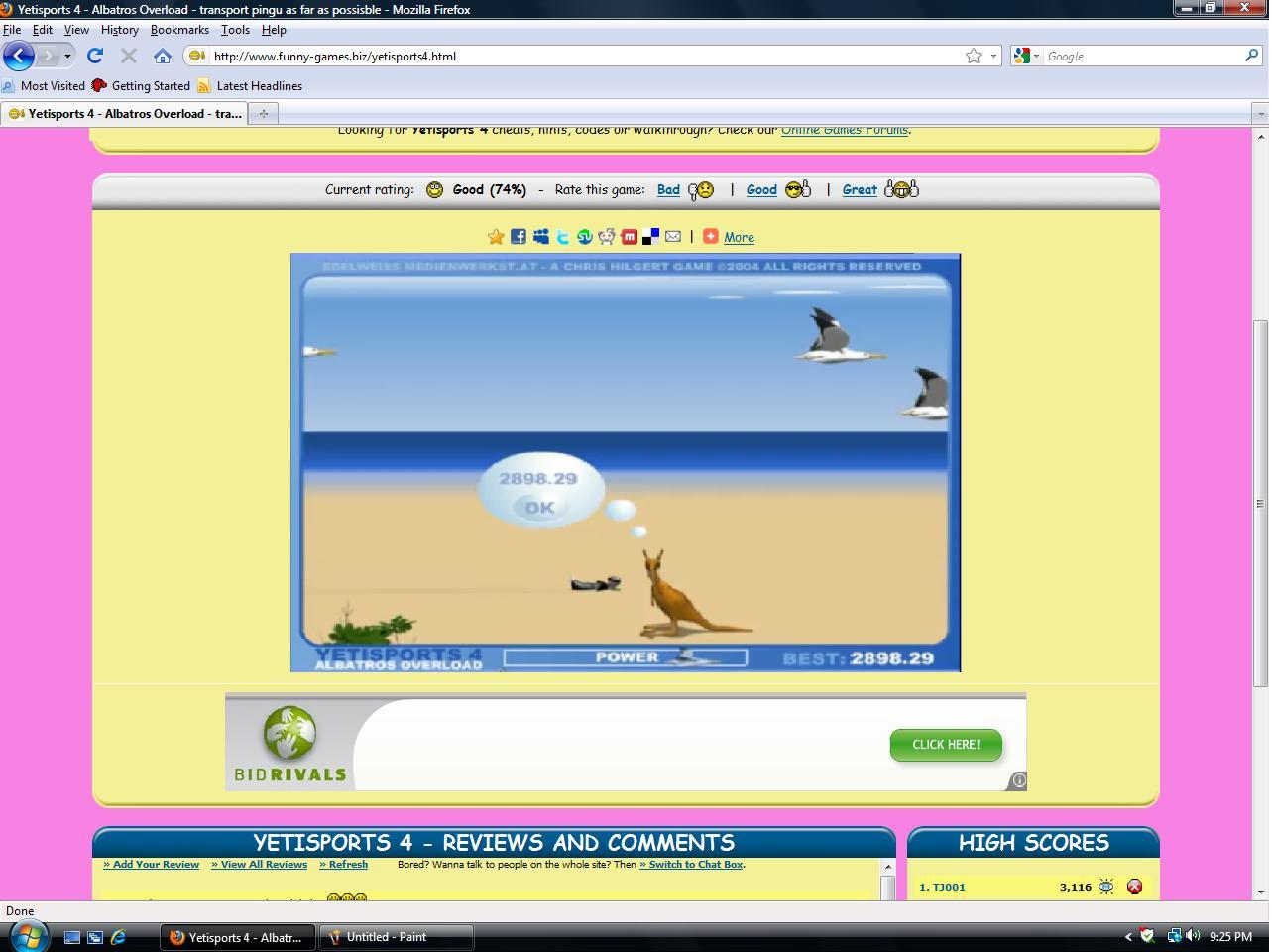Share game on Twitter icon
The image size is (1272, 952).
[x=563, y=236]
